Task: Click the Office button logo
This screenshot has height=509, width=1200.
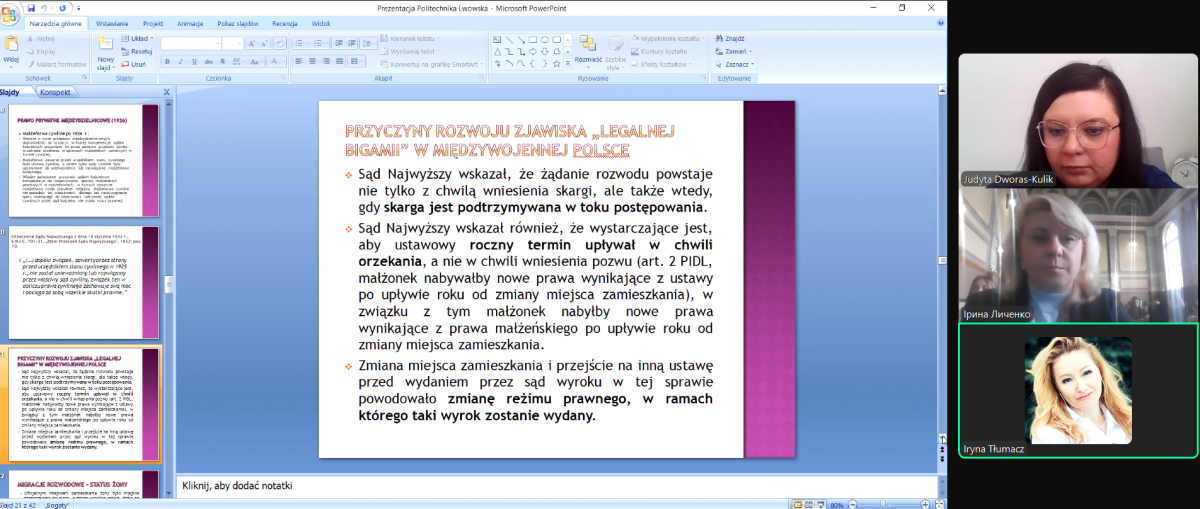Action: point(10,12)
